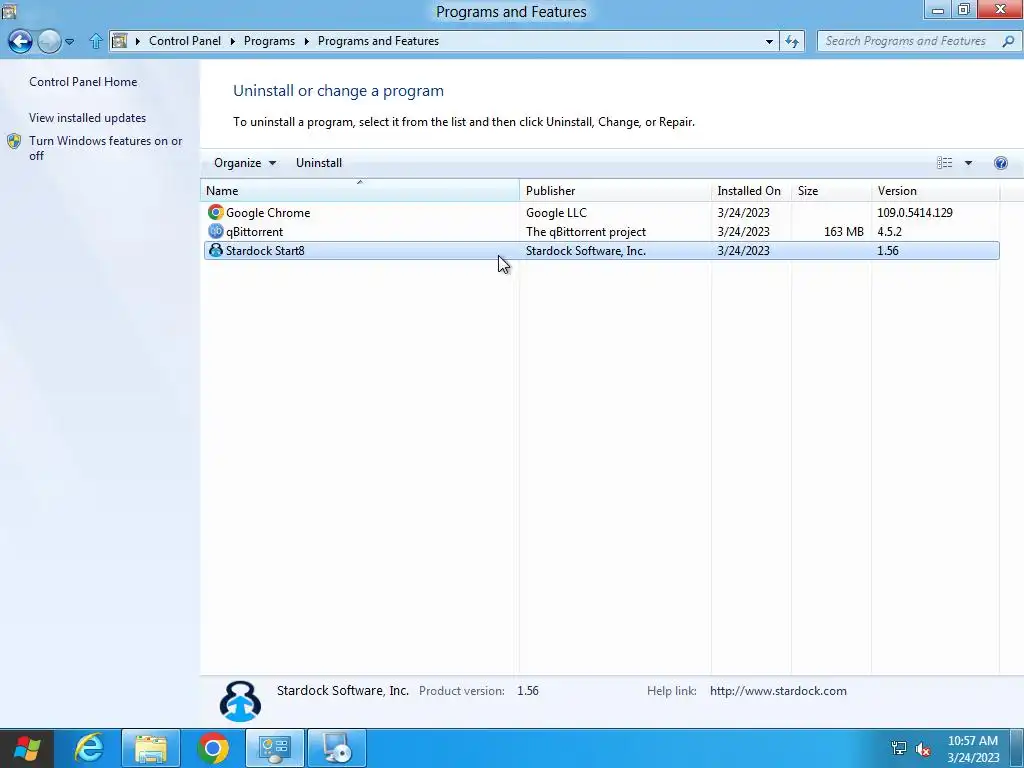
Task: Click the Uninstall toolbar button
Action: coord(319,163)
